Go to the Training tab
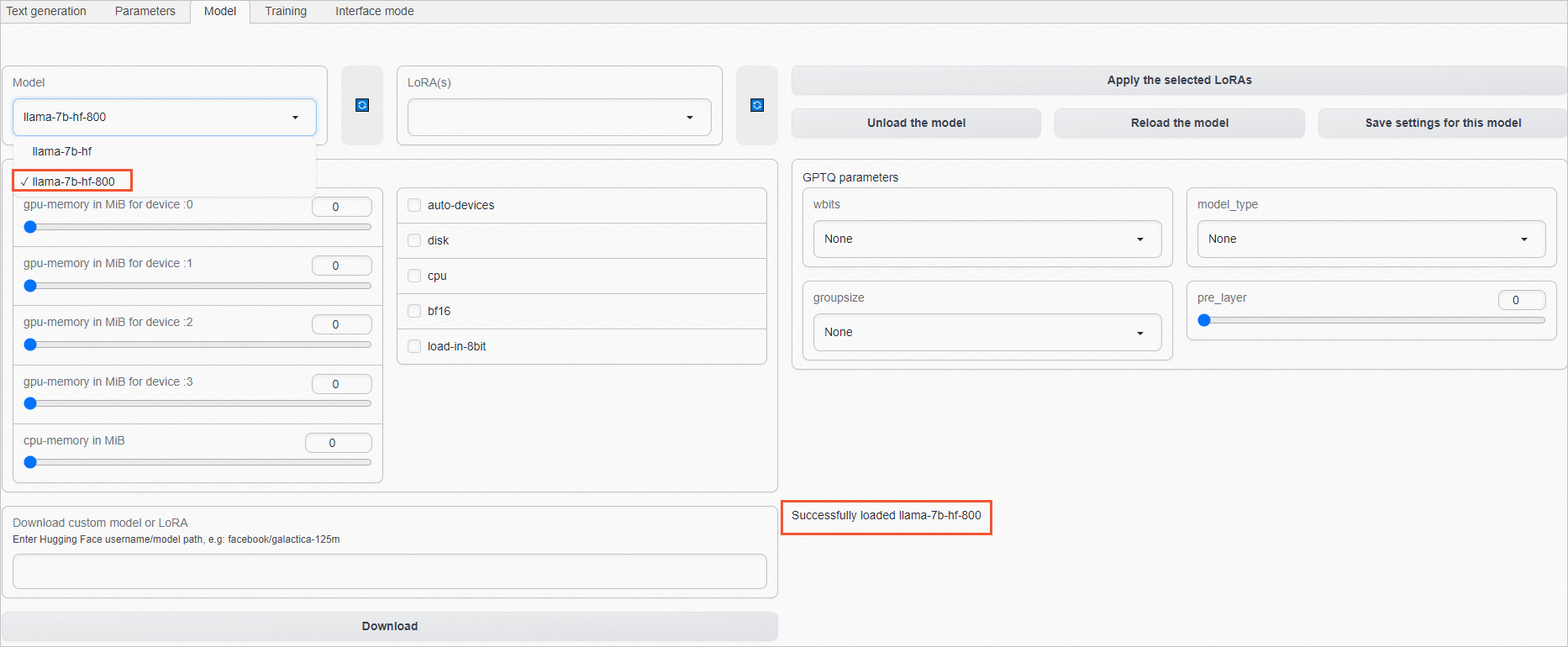This screenshot has width=1568, height=647. 286,11
